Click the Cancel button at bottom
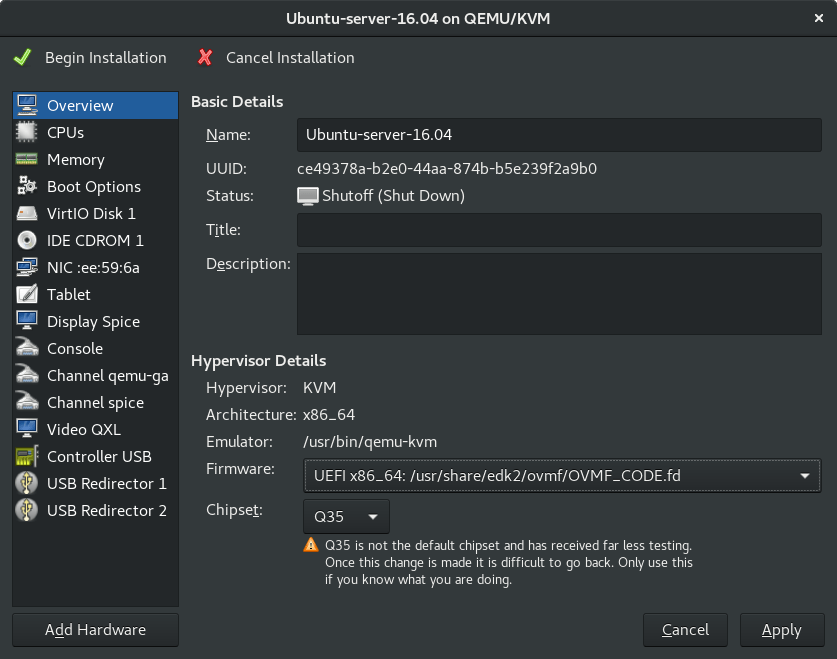837x659 pixels. pyautogui.click(x=685, y=630)
